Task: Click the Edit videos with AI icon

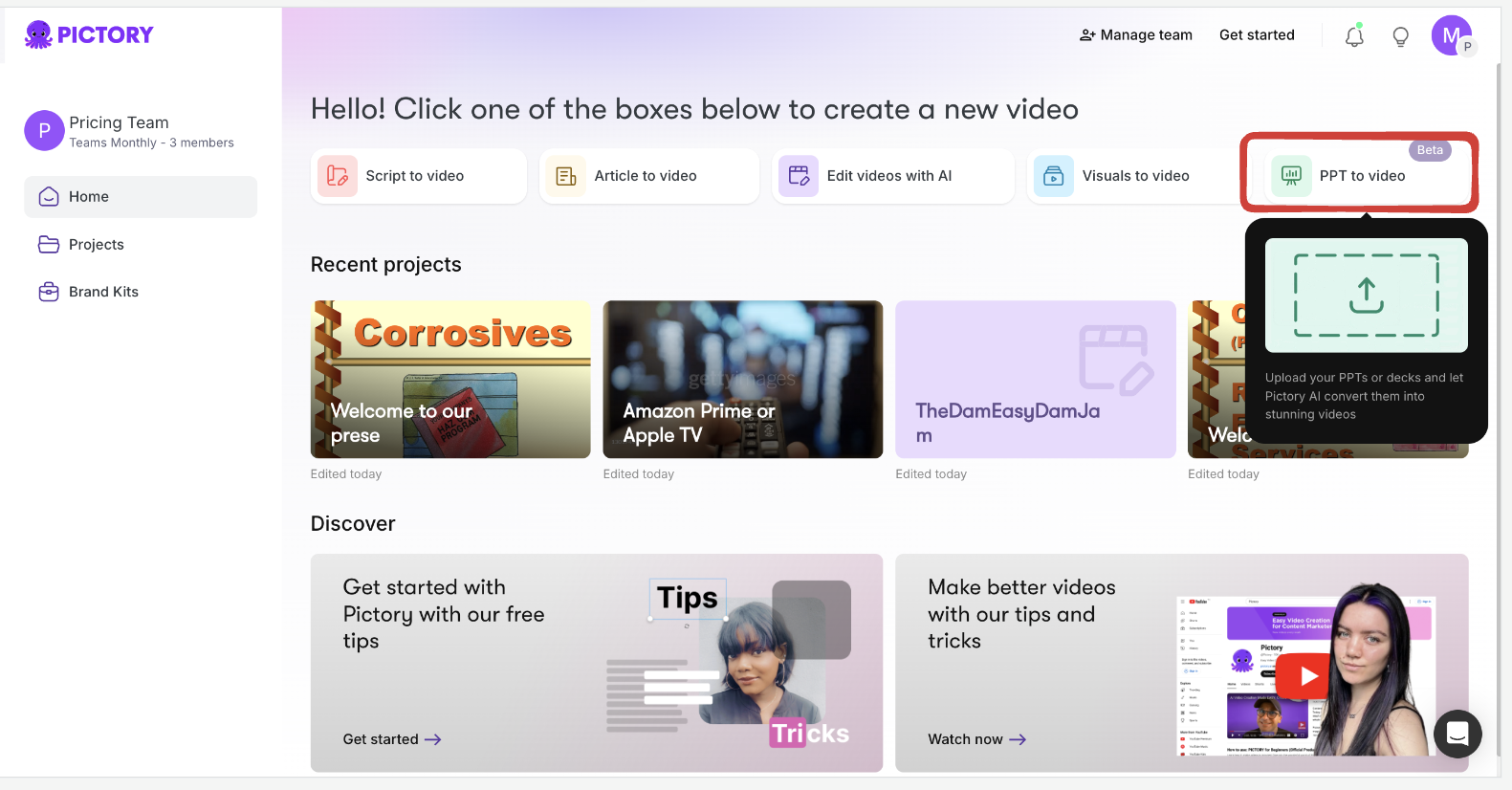Action: coord(799,176)
